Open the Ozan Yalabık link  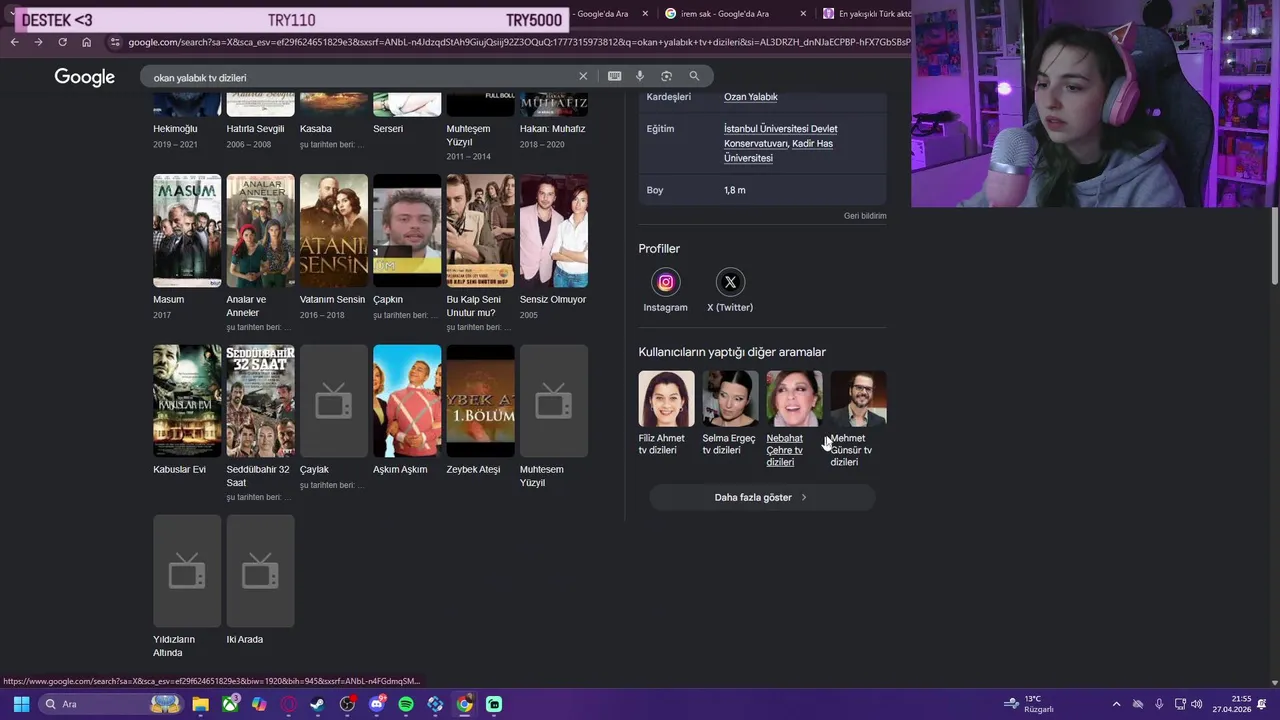(x=750, y=97)
